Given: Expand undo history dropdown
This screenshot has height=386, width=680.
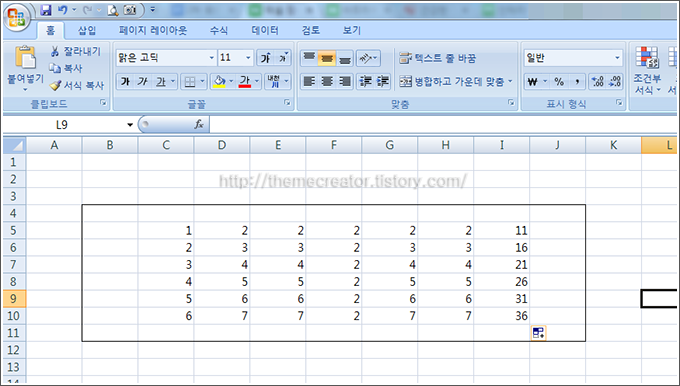Looking at the screenshot, I should [x=74, y=10].
